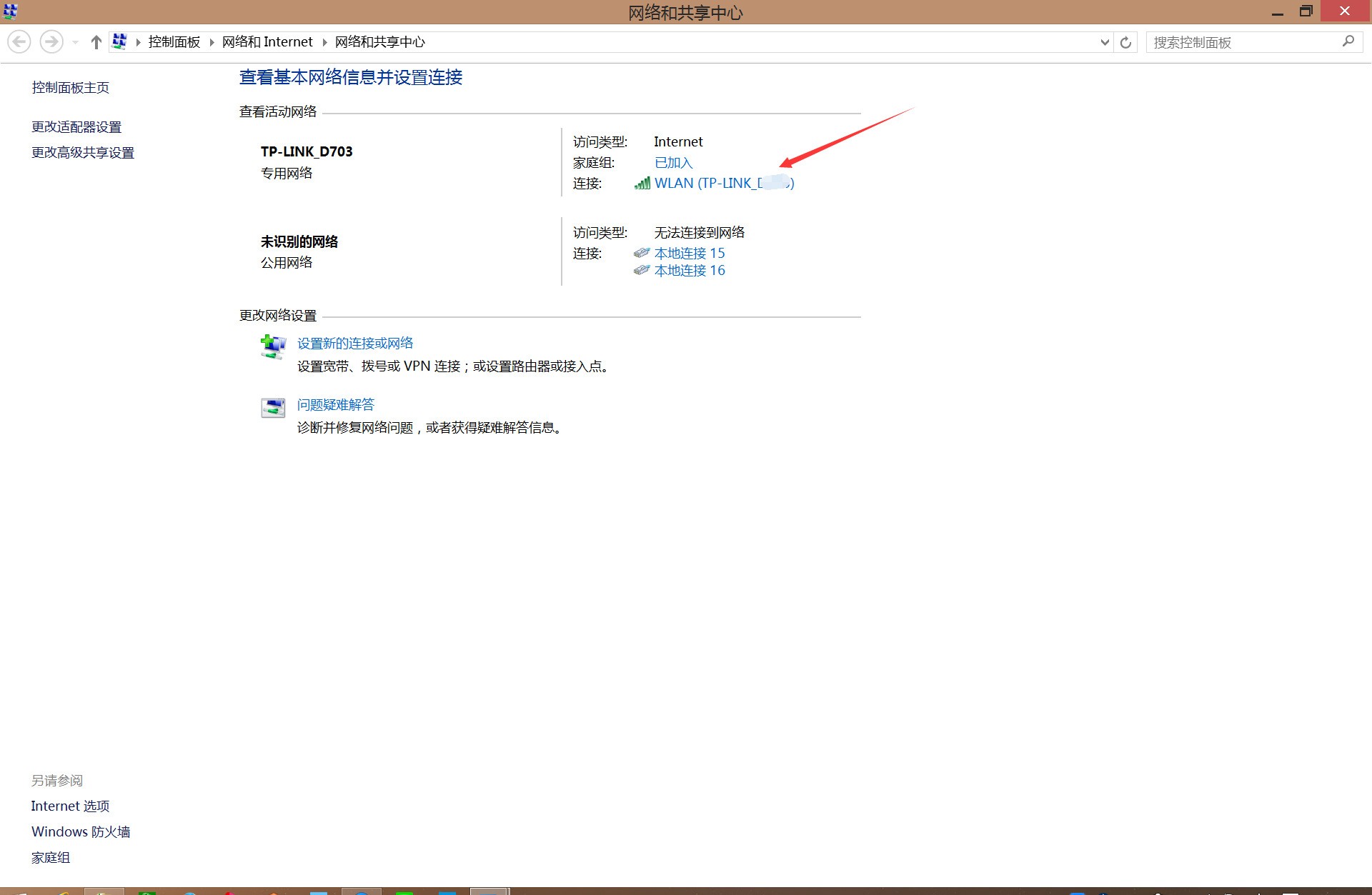Open 控制面板主页 link
Viewport: 1372px width, 895px height.
pos(71,88)
